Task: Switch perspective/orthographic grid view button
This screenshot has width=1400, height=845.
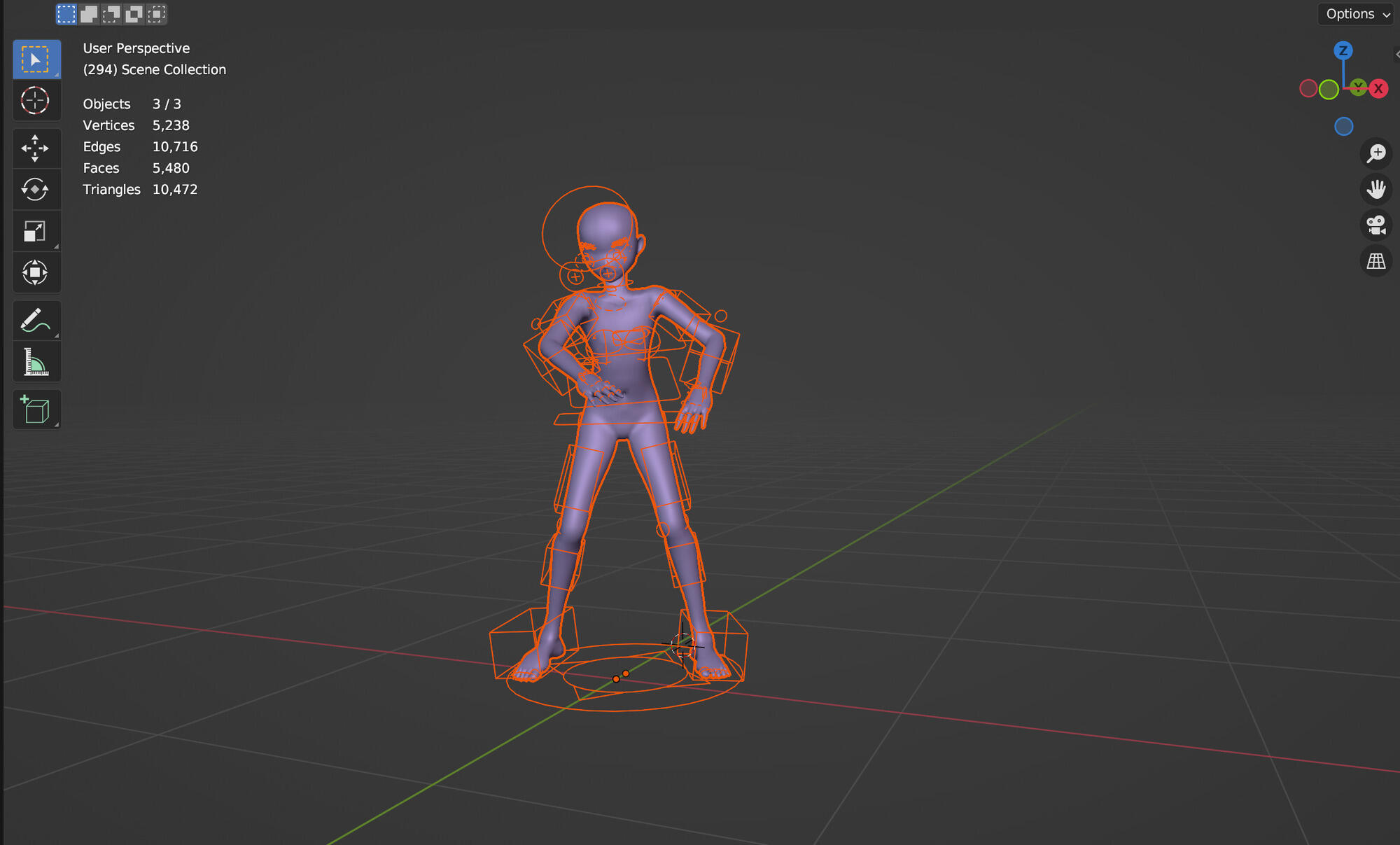Action: pos(1376,261)
